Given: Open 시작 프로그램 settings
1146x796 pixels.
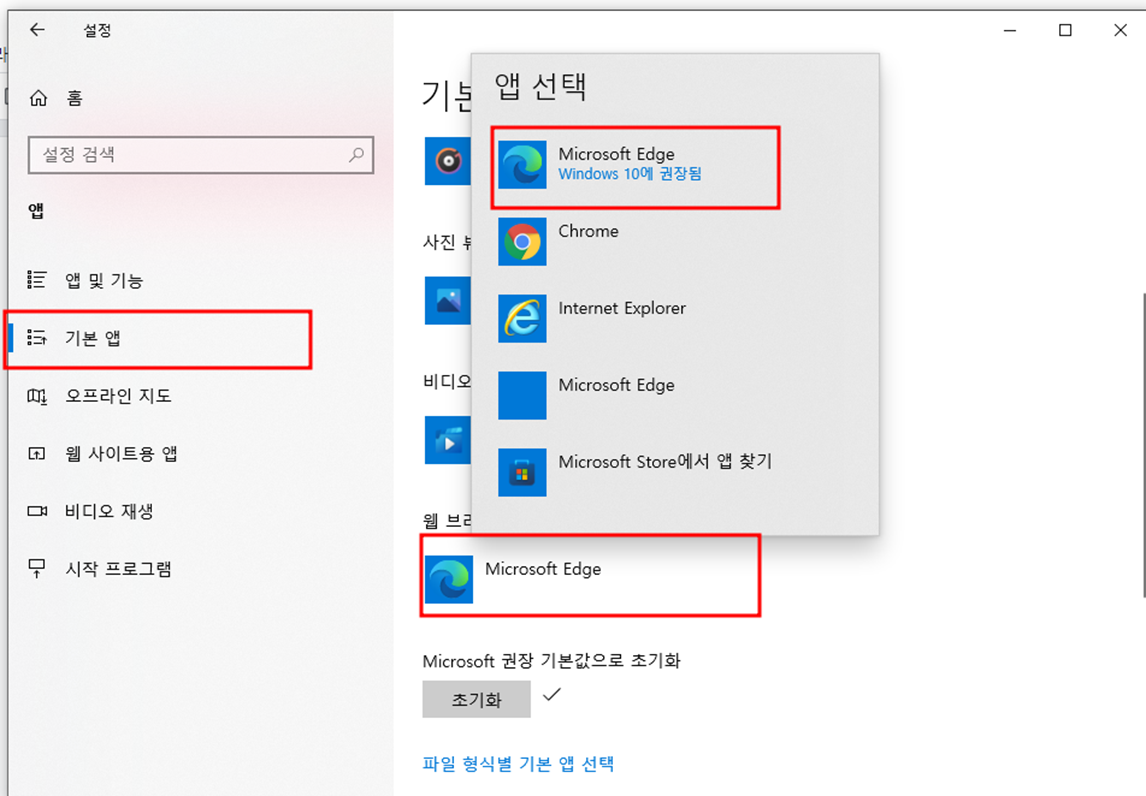Looking at the screenshot, I should (x=118, y=569).
